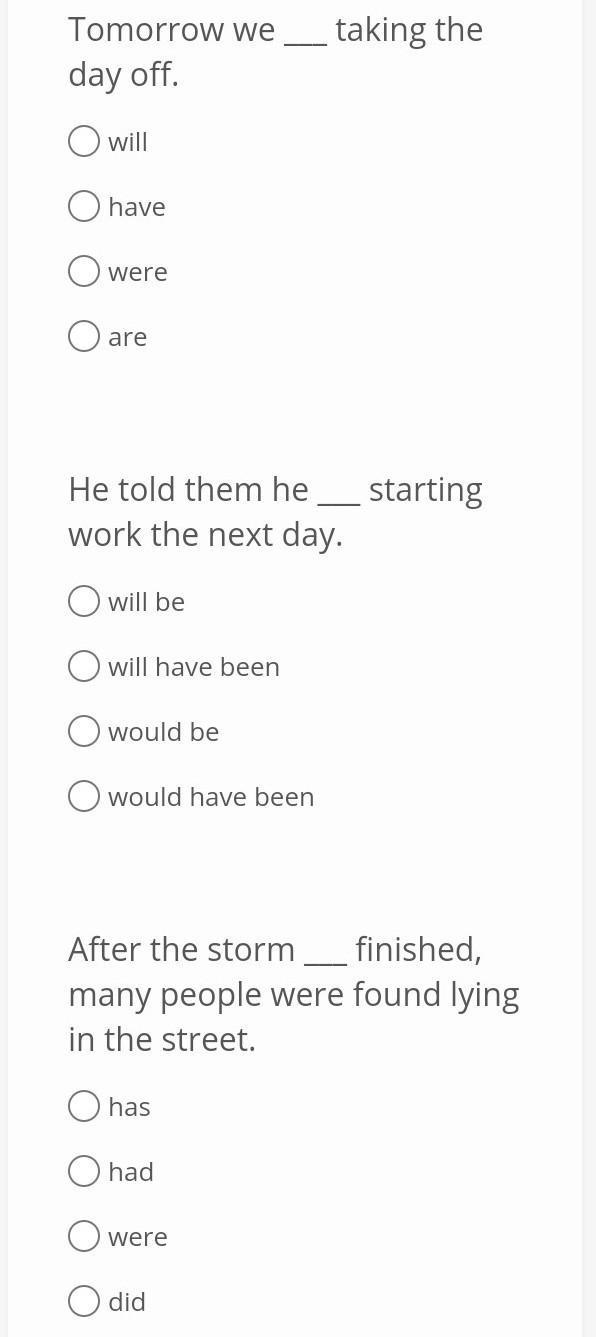Select 'will have been' option
This screenshot has width=596, height=1337.
tap(84, 666)
